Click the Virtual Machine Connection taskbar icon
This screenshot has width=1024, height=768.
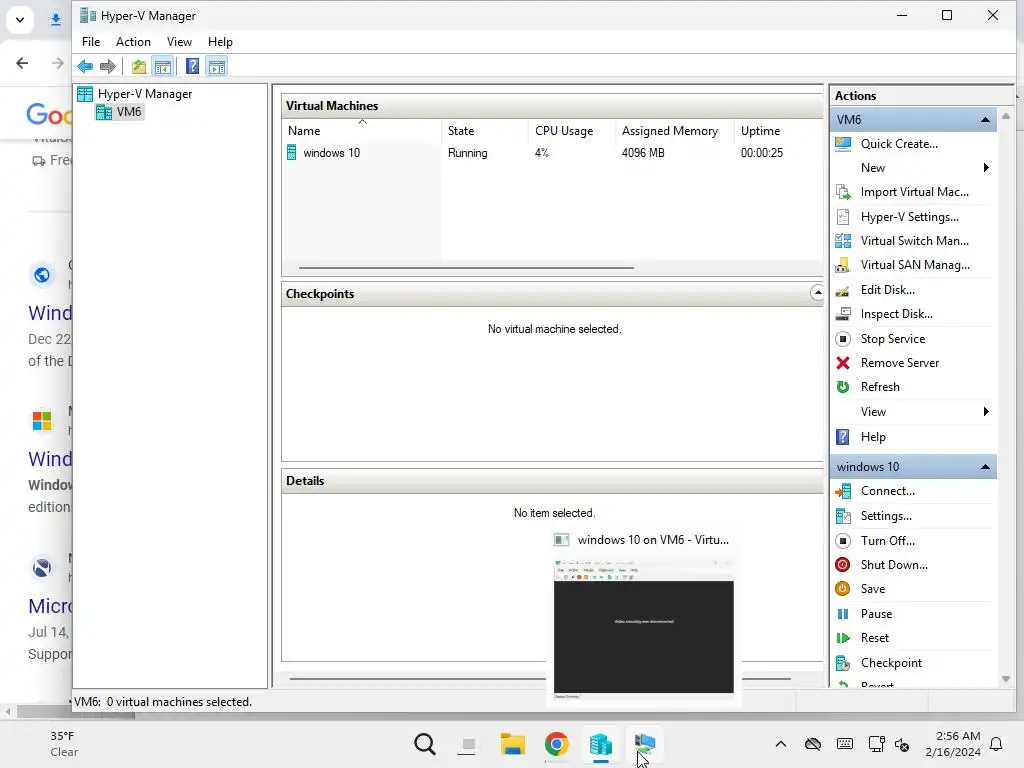click(645, 744)
